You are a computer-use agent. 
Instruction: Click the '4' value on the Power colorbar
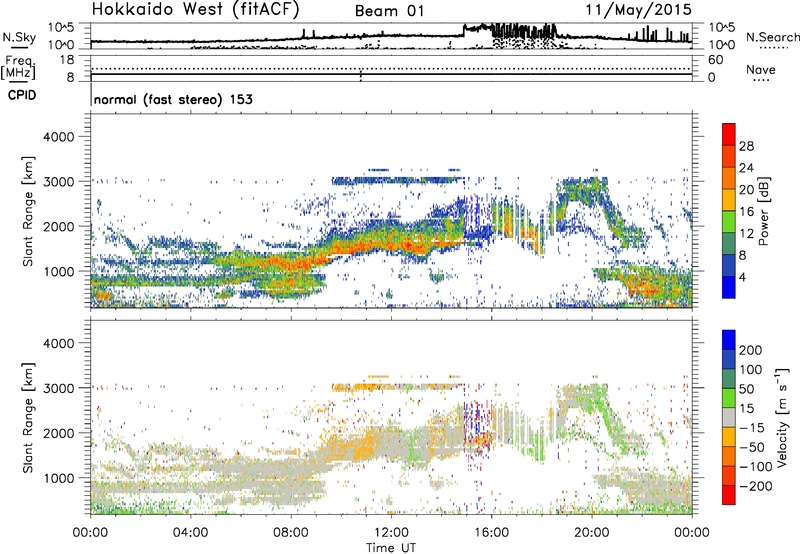tap(744, 277)
